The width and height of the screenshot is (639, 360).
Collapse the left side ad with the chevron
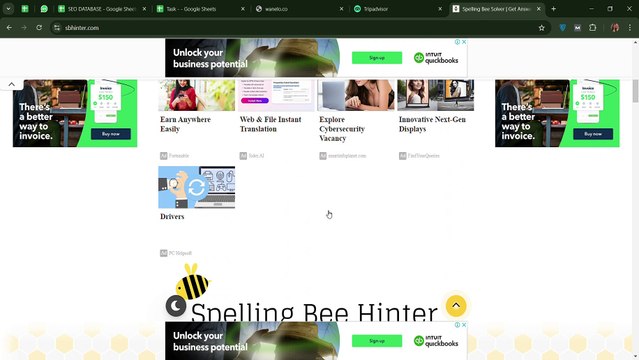click(11, 84)
